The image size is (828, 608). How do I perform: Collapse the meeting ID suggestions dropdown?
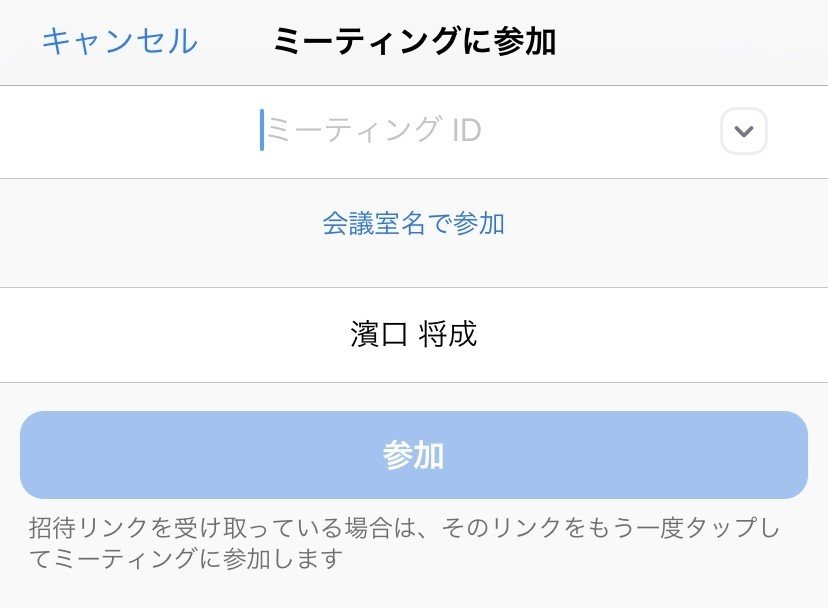click(741, 131)
